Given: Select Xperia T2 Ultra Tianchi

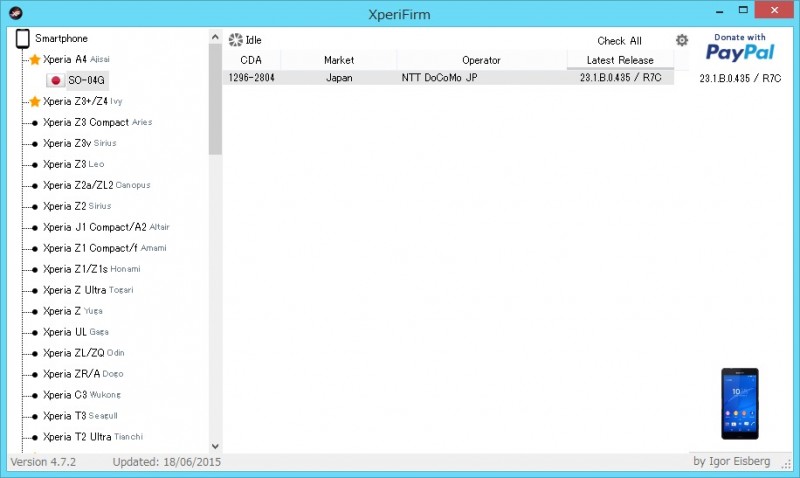Looking at the screenshot, I should [93, 437].
